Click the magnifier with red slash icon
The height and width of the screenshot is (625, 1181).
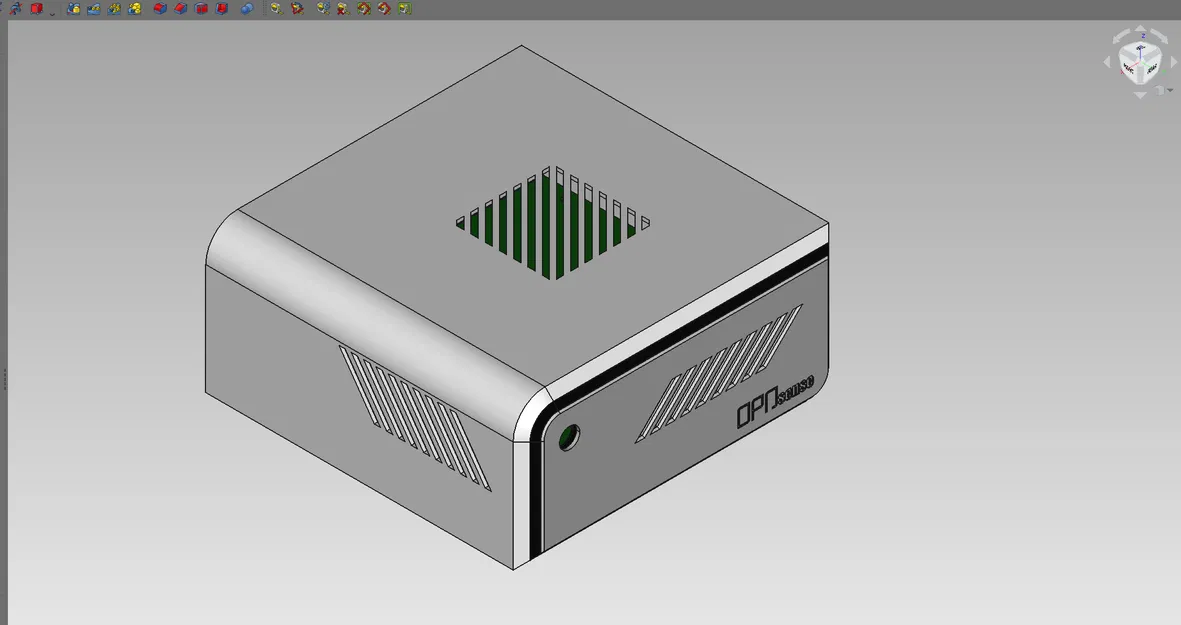[297, 9]
